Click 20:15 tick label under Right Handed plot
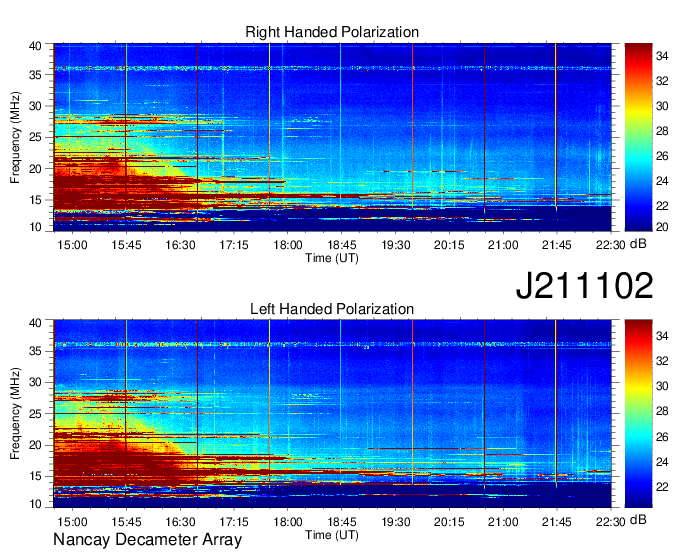Image resolution: width=680 pixels, height=552 pixels. point(449,245)
